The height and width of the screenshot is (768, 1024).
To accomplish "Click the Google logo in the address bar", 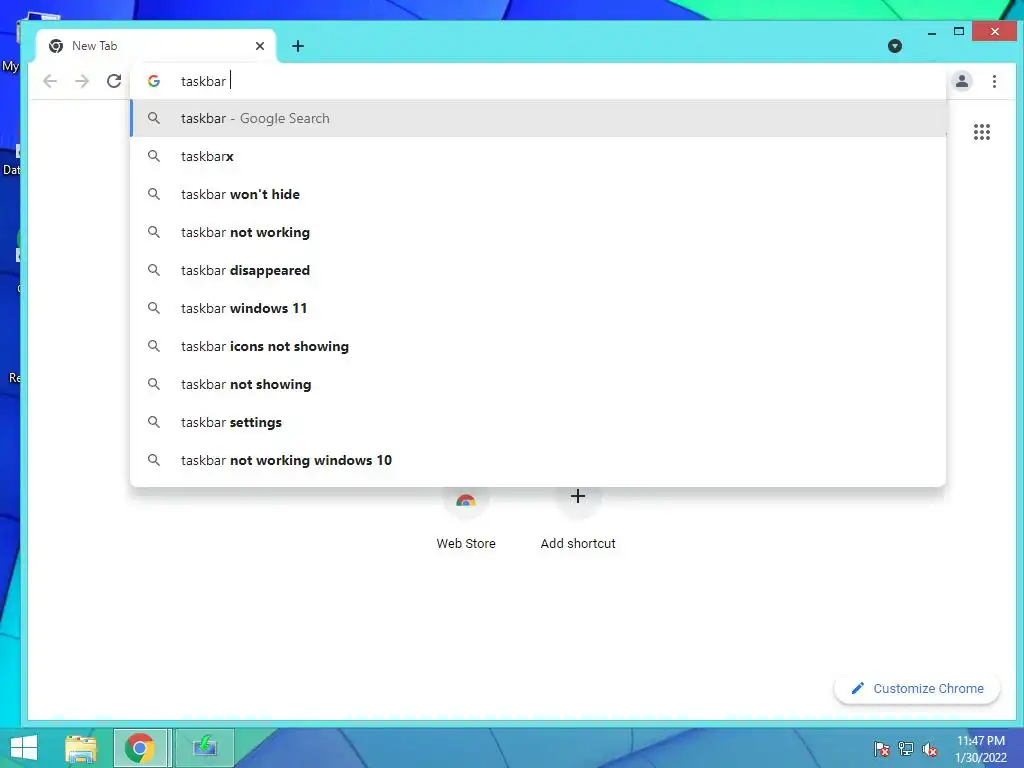I will tap(154, 81).
